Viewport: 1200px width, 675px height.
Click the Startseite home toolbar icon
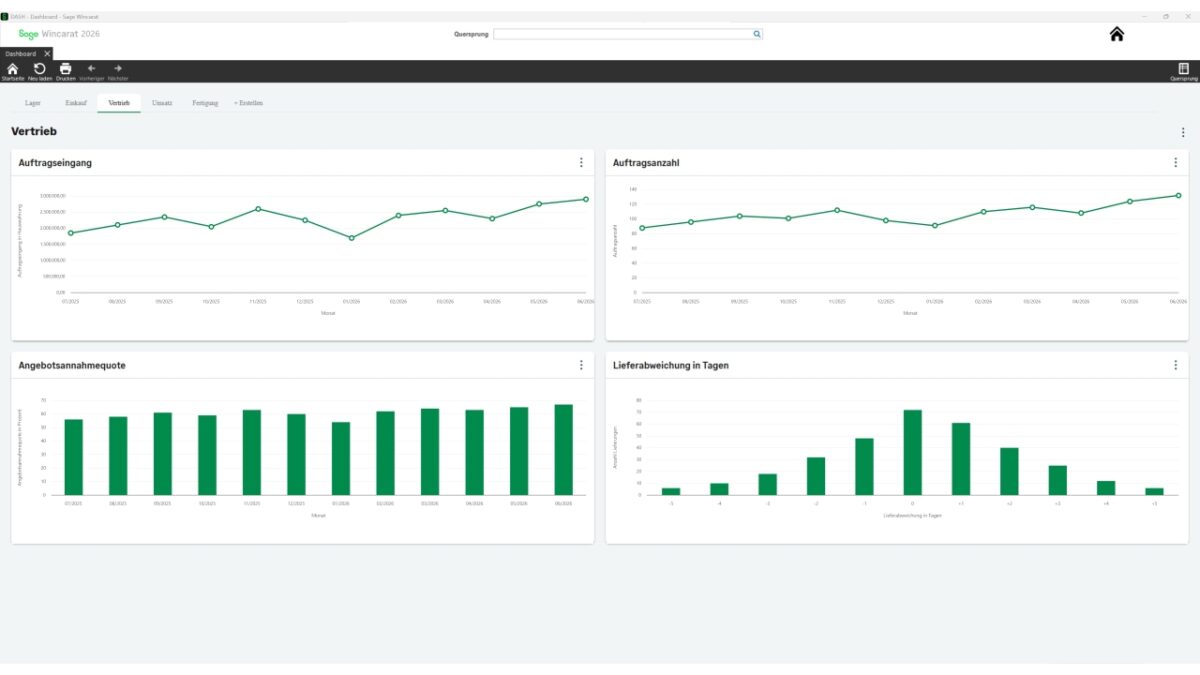coord(13,70)
